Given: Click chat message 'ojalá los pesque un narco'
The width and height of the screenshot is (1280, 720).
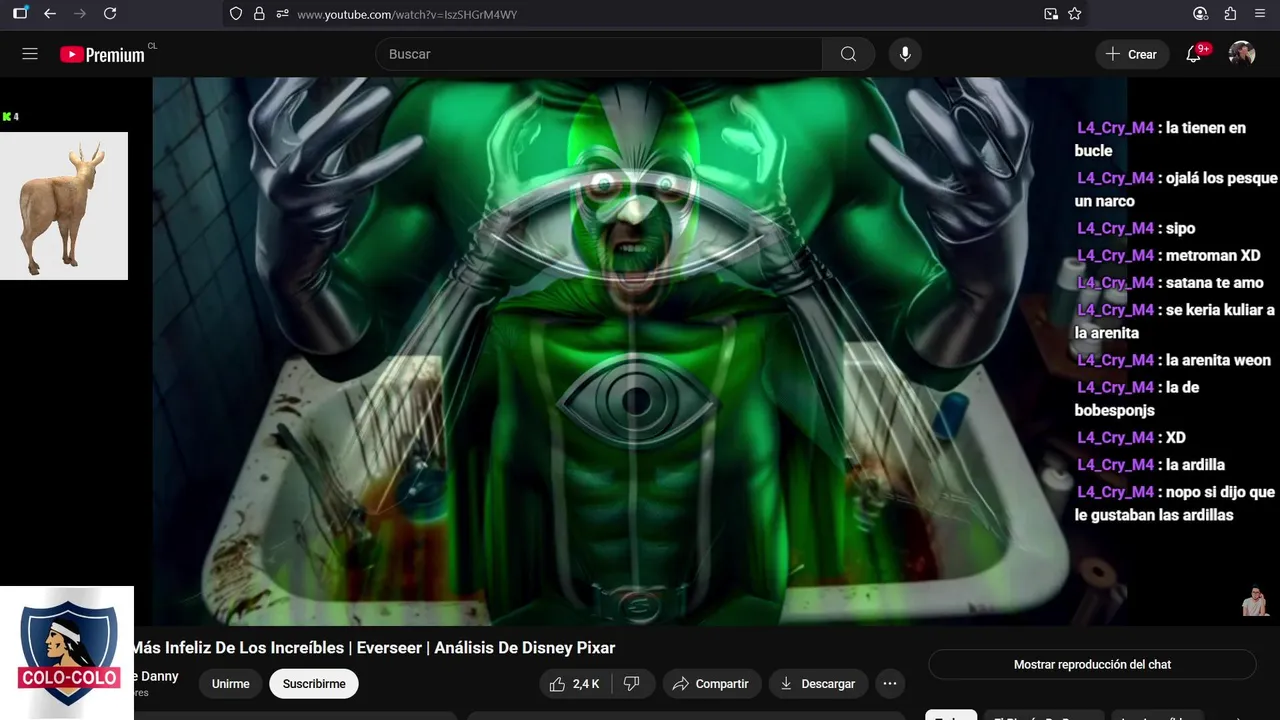Looking at the screenshot, I should (1176, 189).
